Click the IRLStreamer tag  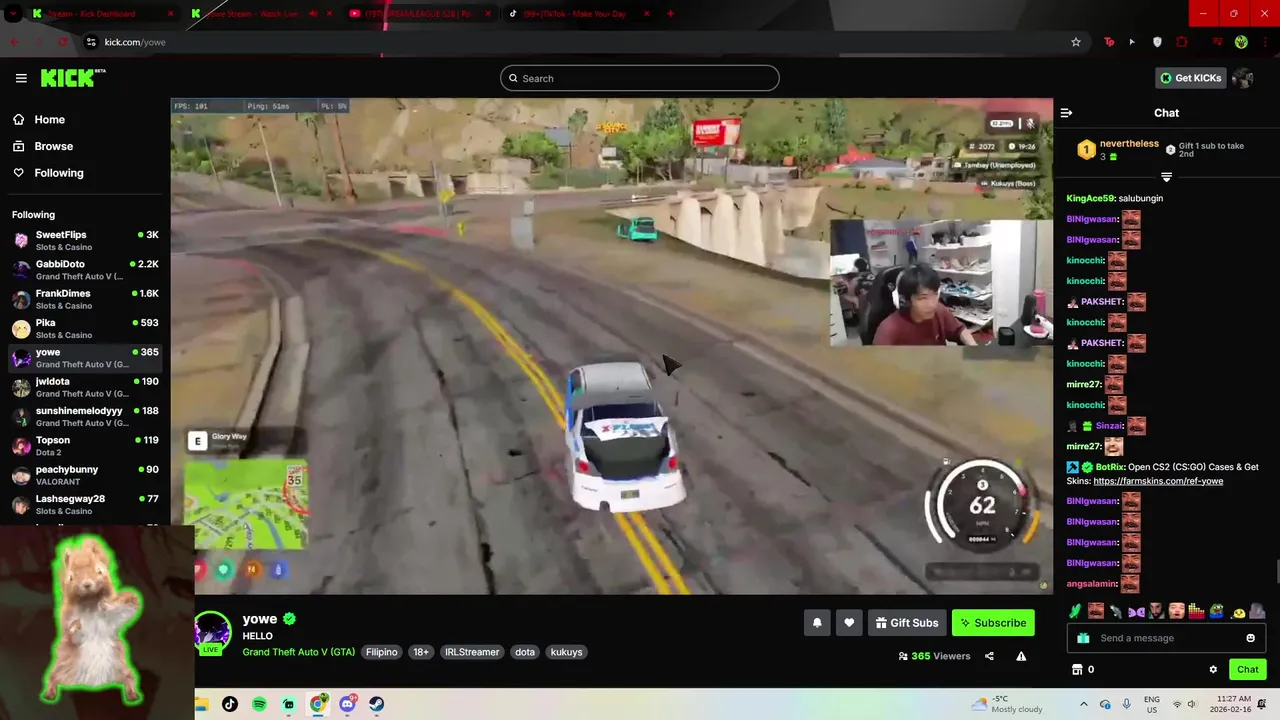[472, 652]
